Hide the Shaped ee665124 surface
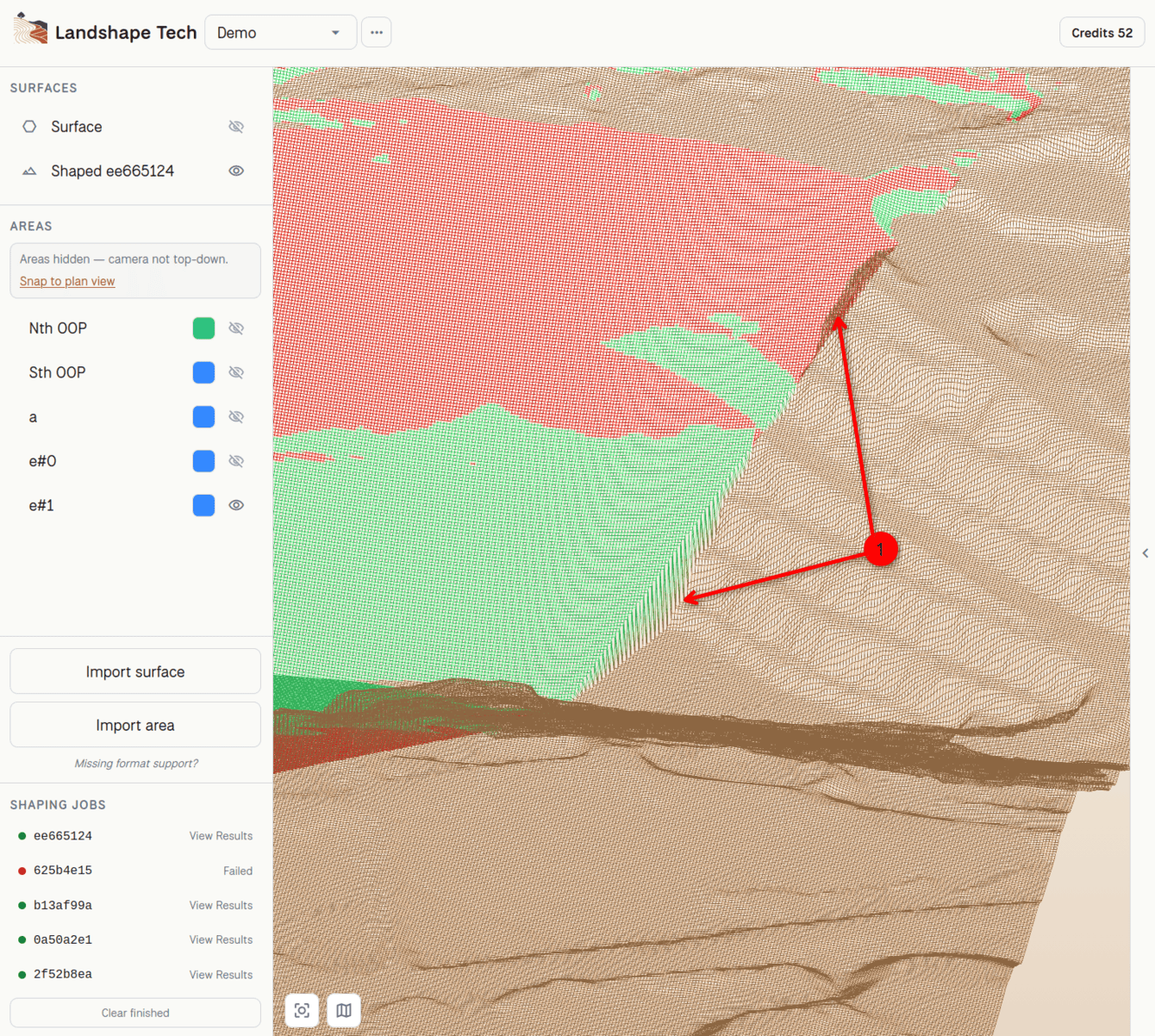The height and width of the screenshot is (1036, 1155). pos(236,171)
